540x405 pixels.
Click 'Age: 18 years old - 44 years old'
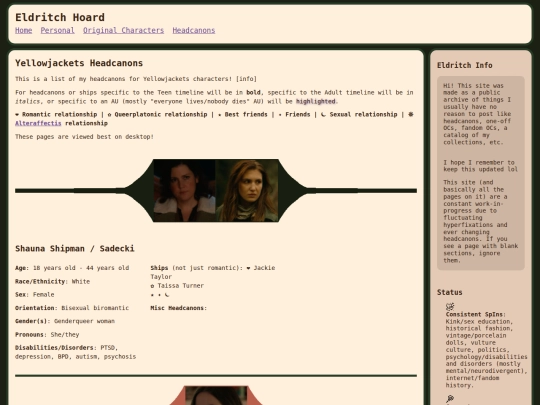[72, 268]
